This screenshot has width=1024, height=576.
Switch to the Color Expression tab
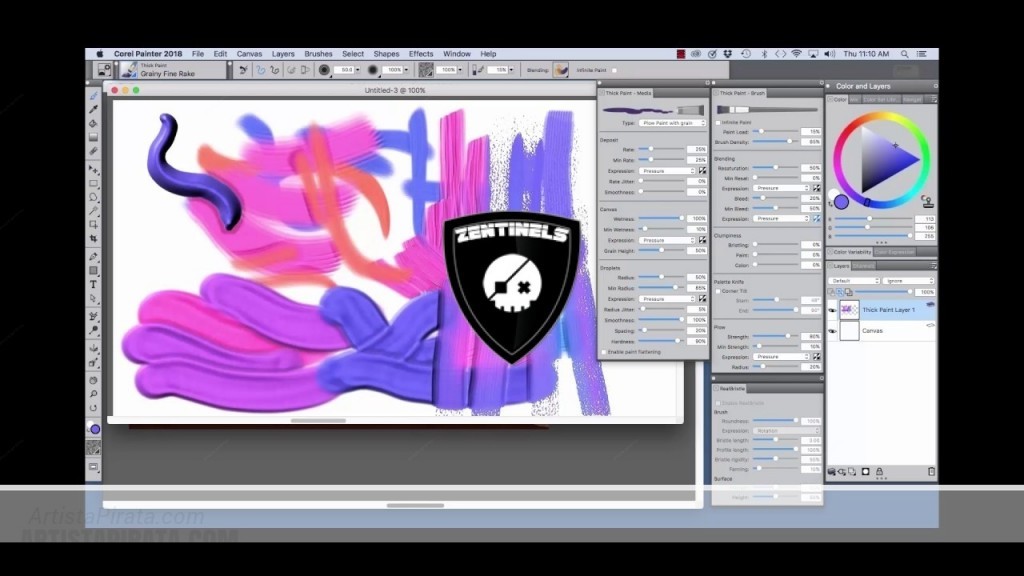point(895,251)
